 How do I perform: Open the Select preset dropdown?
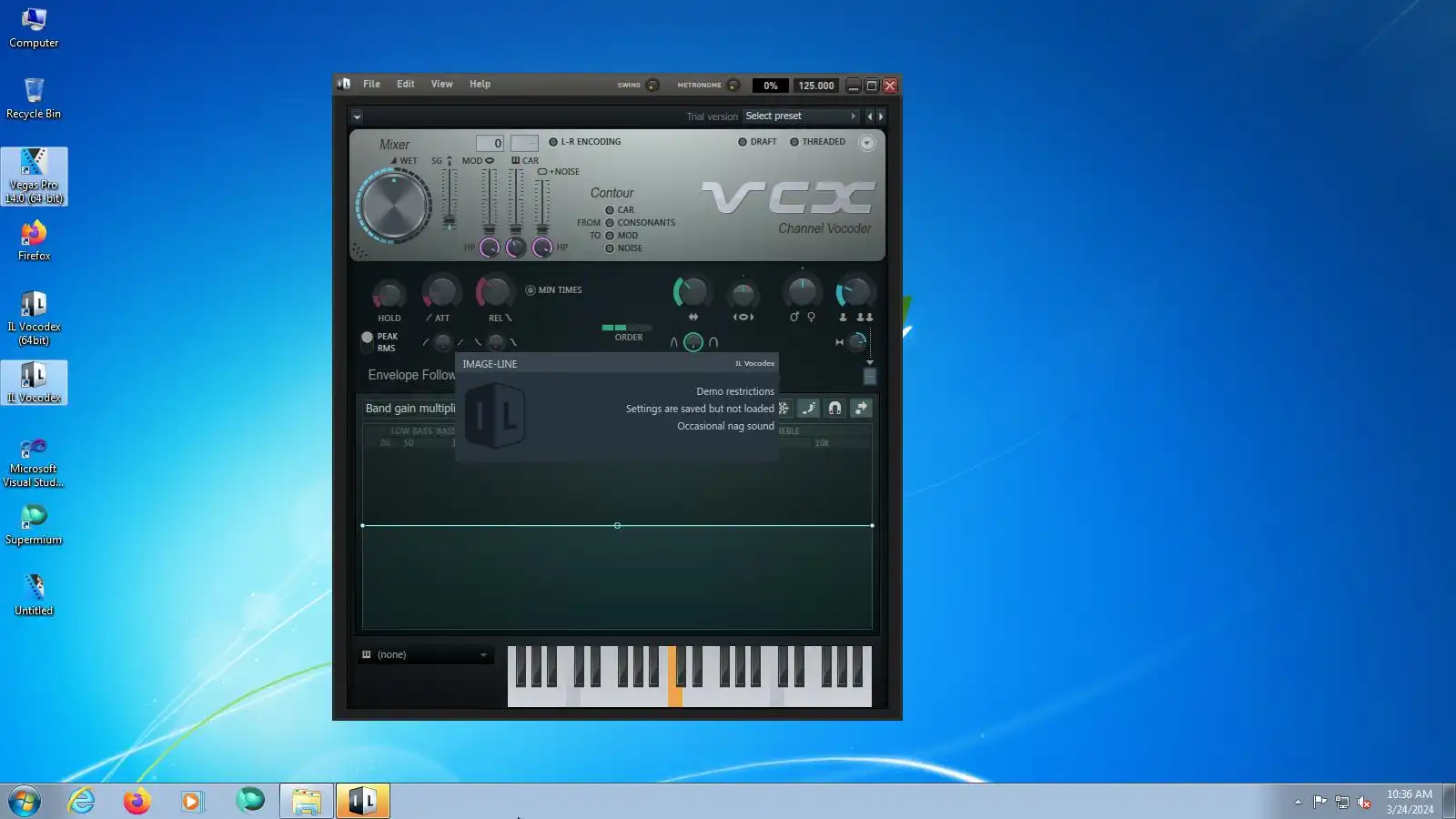tap(801, 116)
